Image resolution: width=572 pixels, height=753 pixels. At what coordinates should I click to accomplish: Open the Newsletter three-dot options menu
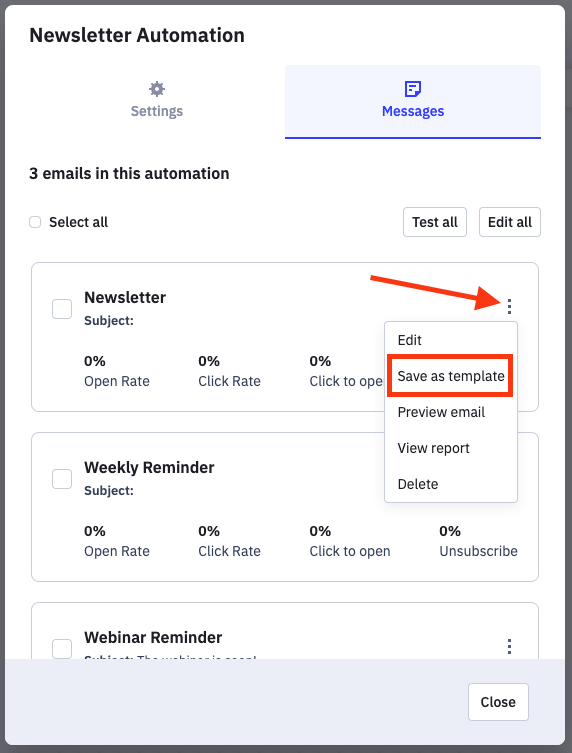510,306
